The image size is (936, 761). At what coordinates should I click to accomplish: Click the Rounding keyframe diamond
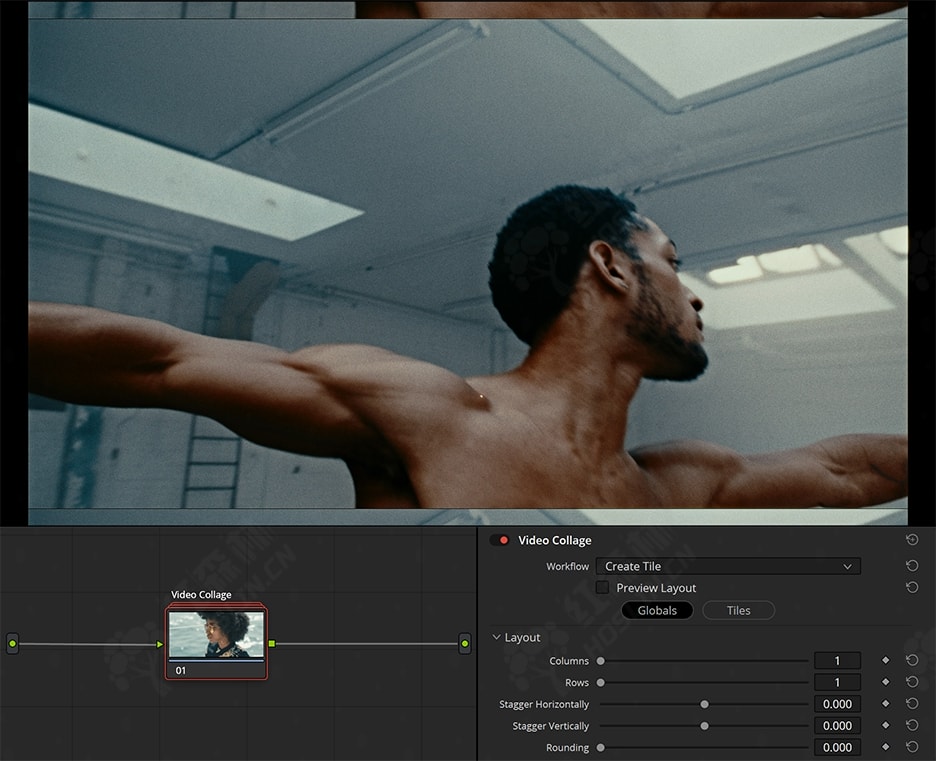(885, 747)
